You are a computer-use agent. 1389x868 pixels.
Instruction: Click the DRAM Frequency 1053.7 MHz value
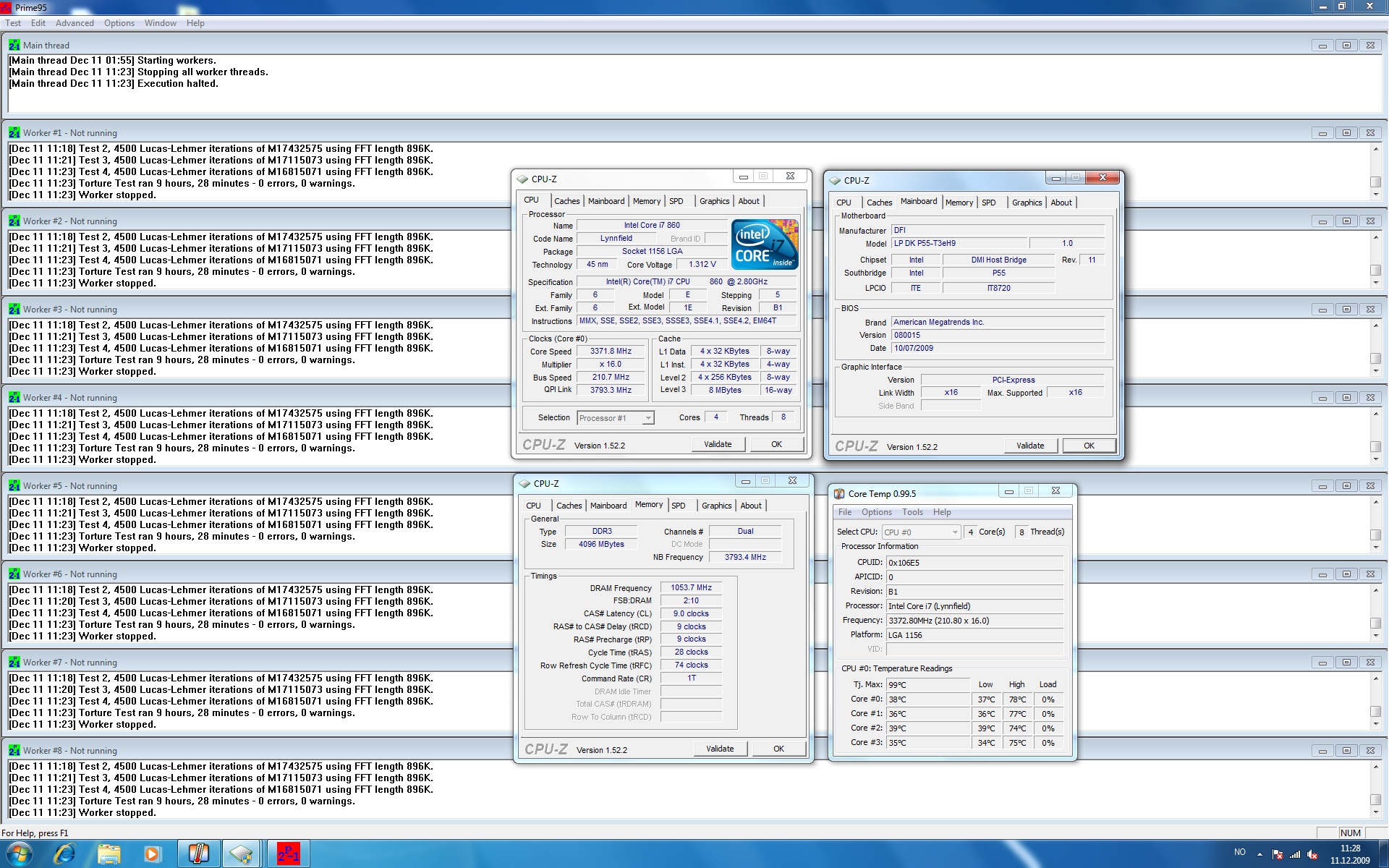tap(691, 587)
